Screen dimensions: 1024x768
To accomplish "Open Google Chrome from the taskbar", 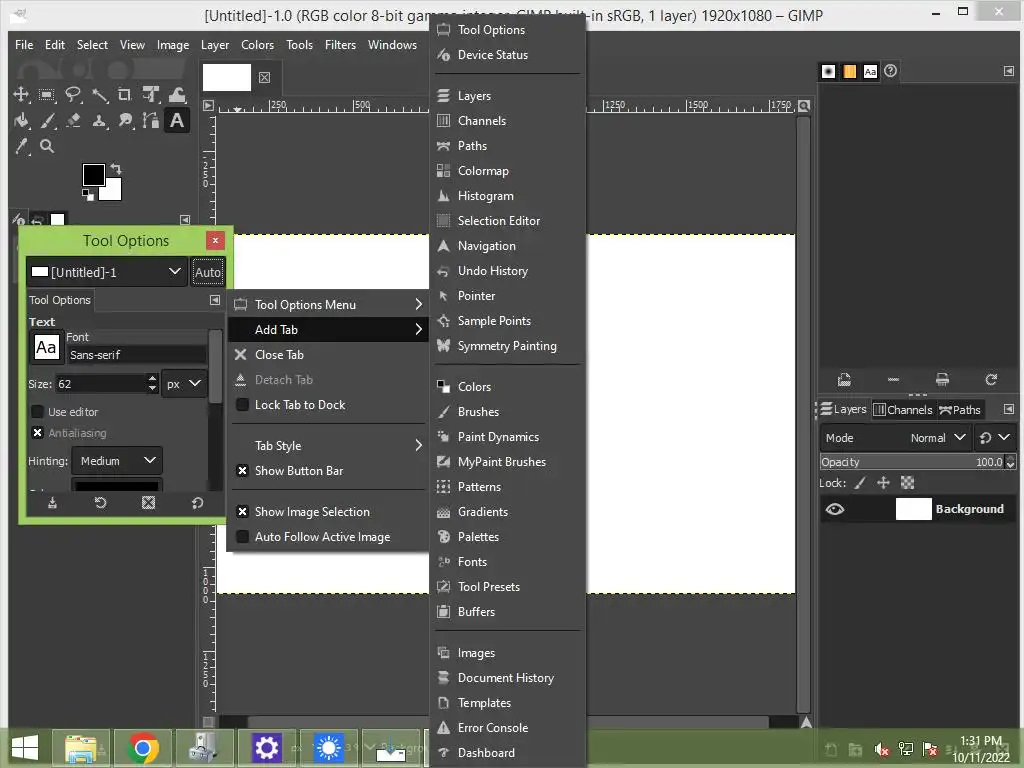I will (144, 748).
